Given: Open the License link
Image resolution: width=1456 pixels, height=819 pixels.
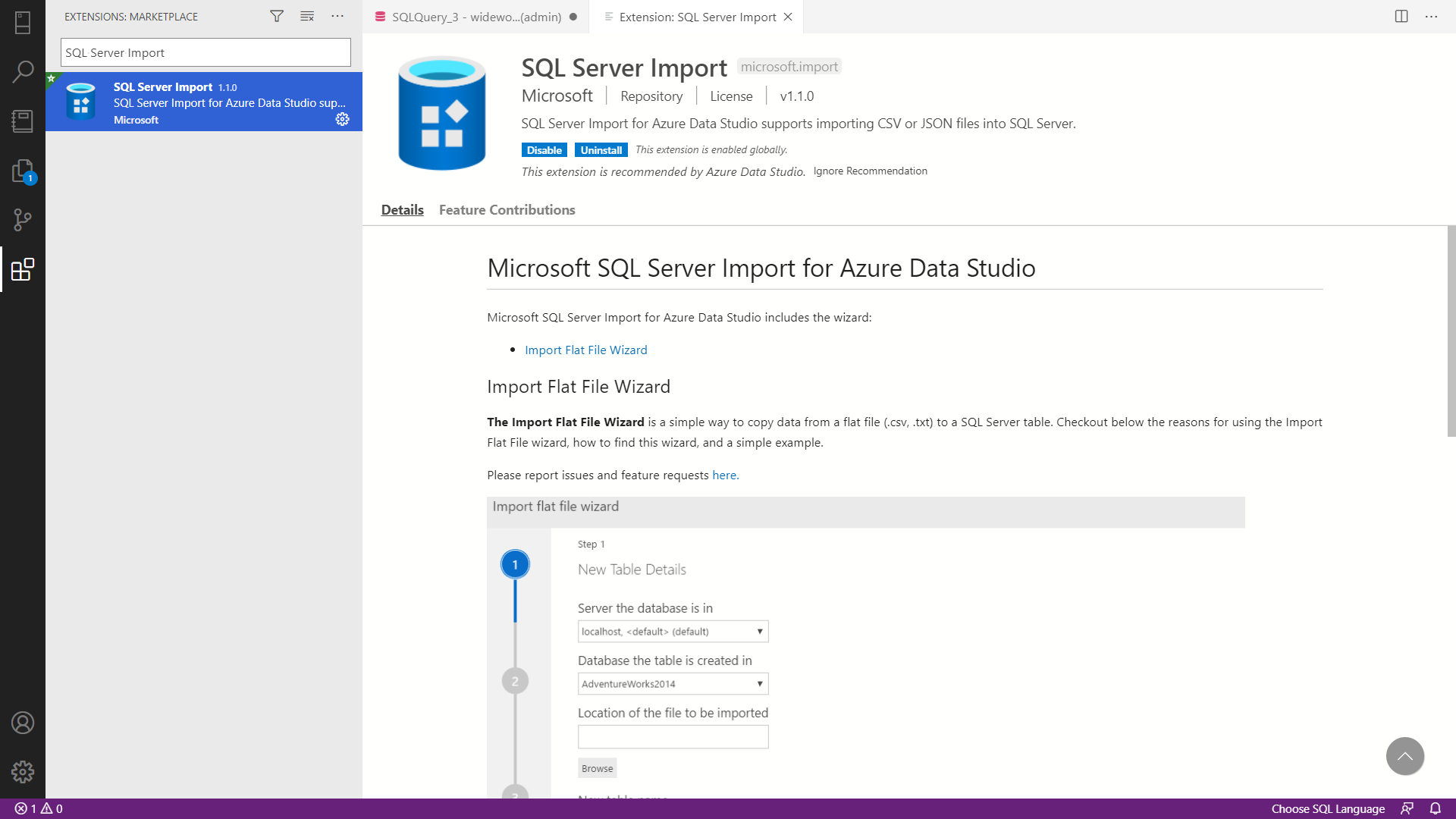Looking at the screenshot, I should [731, 96].
